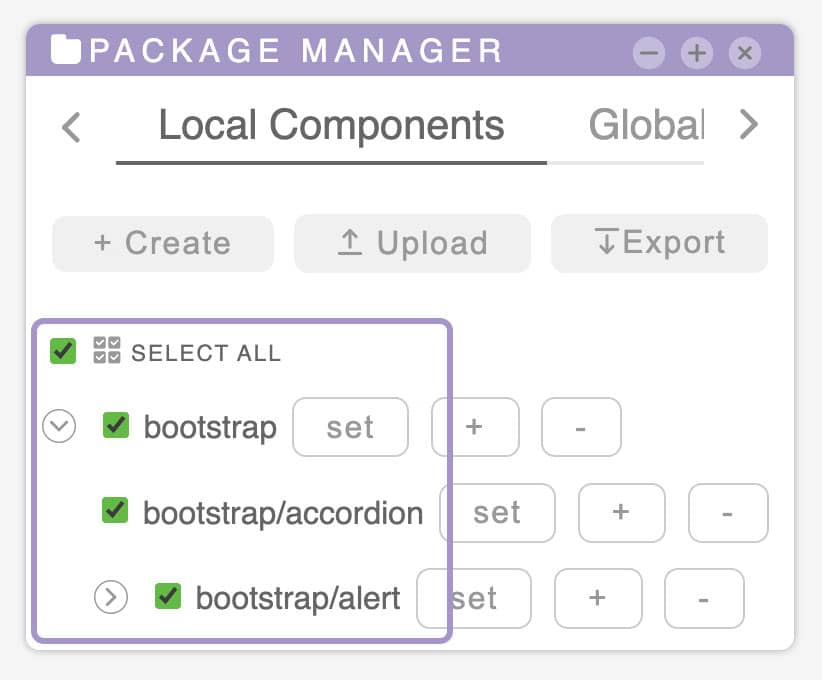The image size is (822, 680).
Task: Click the SELECT ALL label
Action: tap(206, 353)
